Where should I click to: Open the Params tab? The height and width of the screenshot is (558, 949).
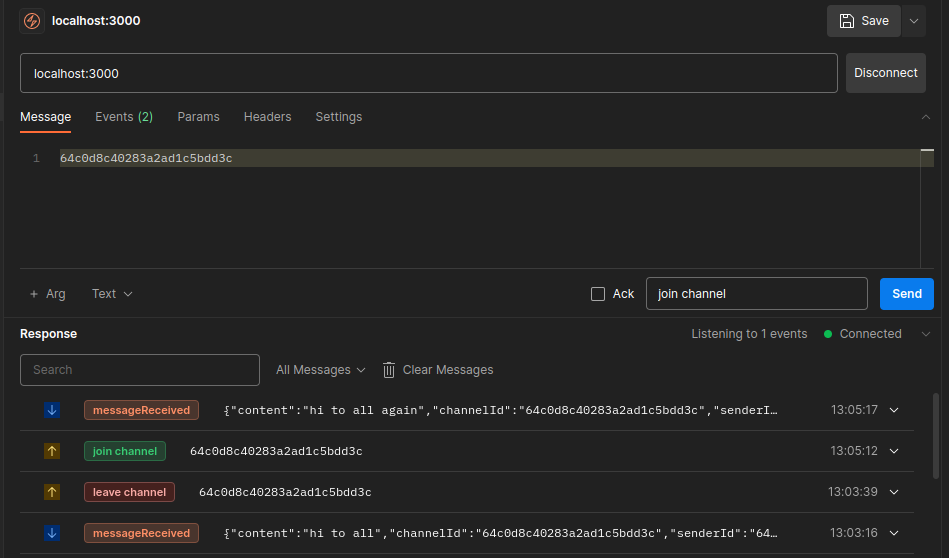pyautogui.click(x=199, y=117)
